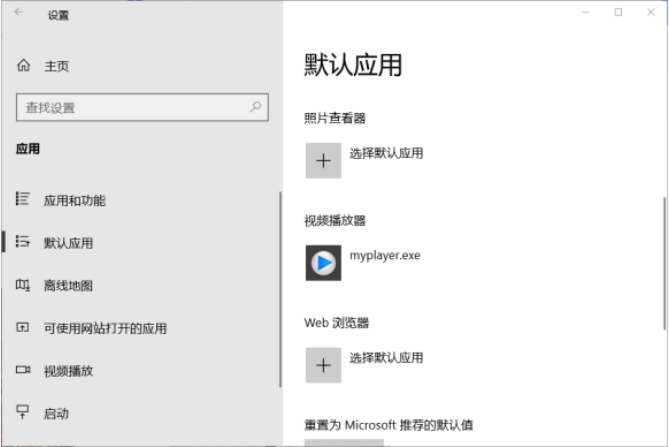Click the 默认应用 sidebar icon
Viewport: 669px width, 447px height.
(23, 241)
